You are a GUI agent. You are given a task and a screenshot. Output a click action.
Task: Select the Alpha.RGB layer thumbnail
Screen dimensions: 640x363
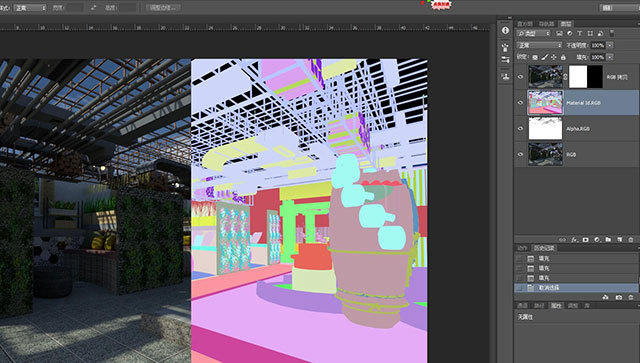pos(546,129)
